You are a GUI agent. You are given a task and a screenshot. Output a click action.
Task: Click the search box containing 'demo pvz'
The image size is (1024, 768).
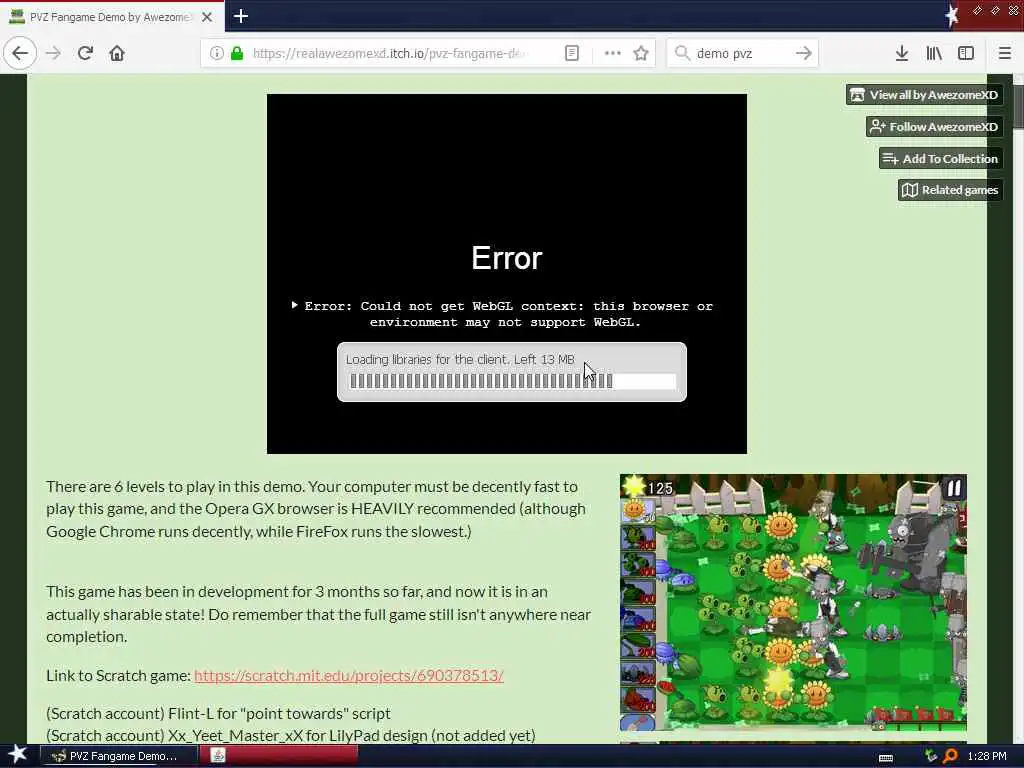[741, 53]
